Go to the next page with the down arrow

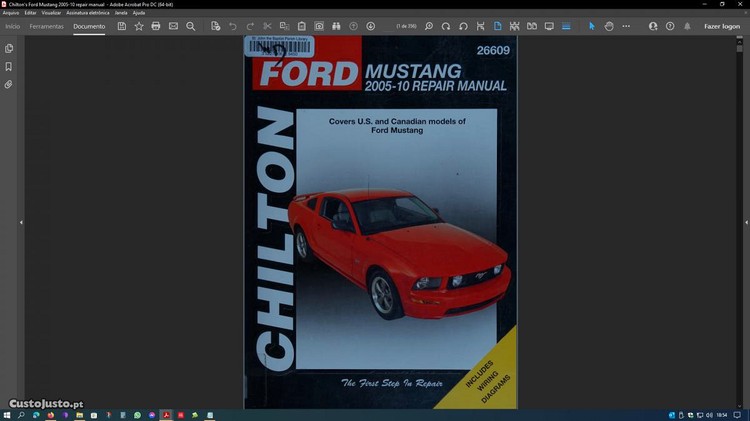coord(371,26)
